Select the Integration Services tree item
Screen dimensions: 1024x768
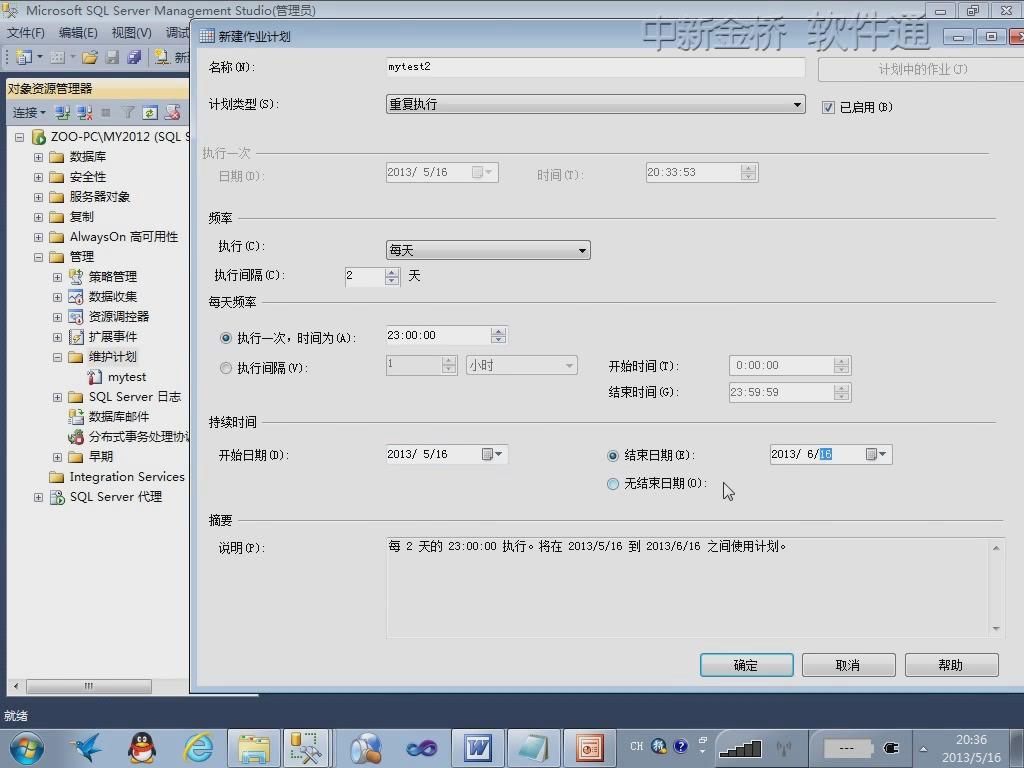tap(127, 477)
